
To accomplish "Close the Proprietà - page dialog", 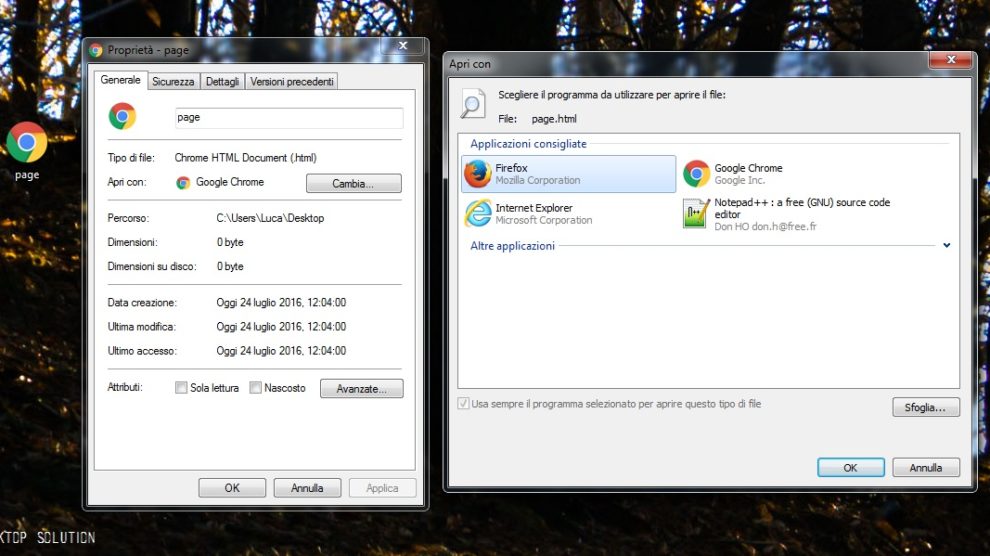I will 403,45.
